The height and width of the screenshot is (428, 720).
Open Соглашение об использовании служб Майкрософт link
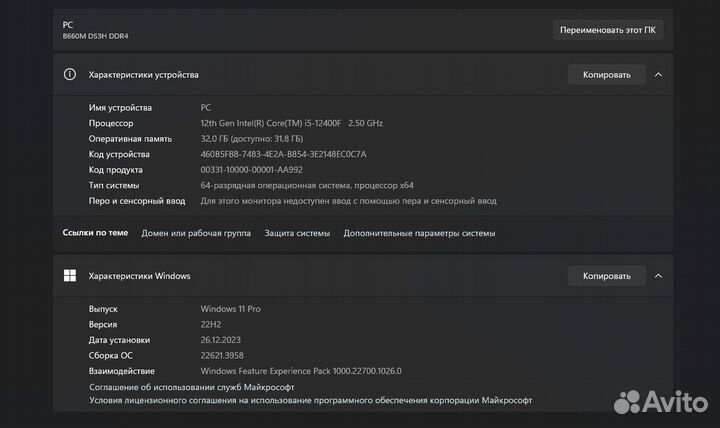191,387
